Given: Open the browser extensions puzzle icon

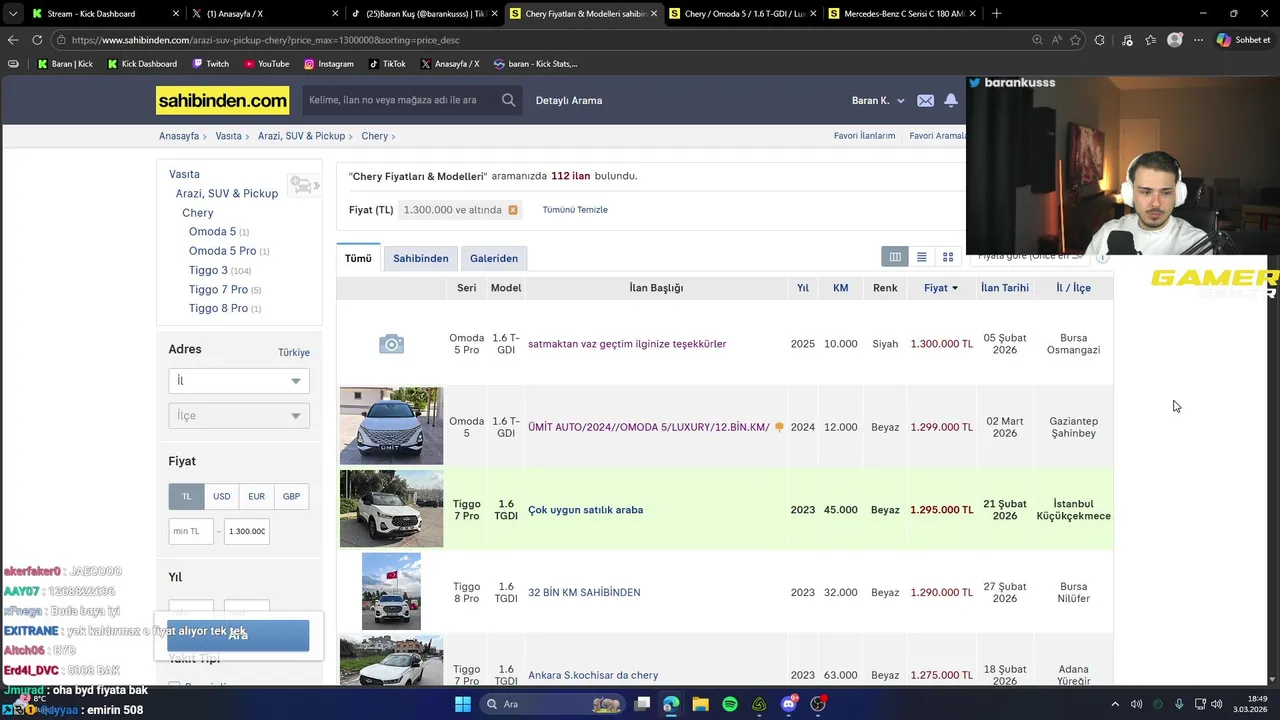Looking at the screenshot, I should click(1100, 40).
